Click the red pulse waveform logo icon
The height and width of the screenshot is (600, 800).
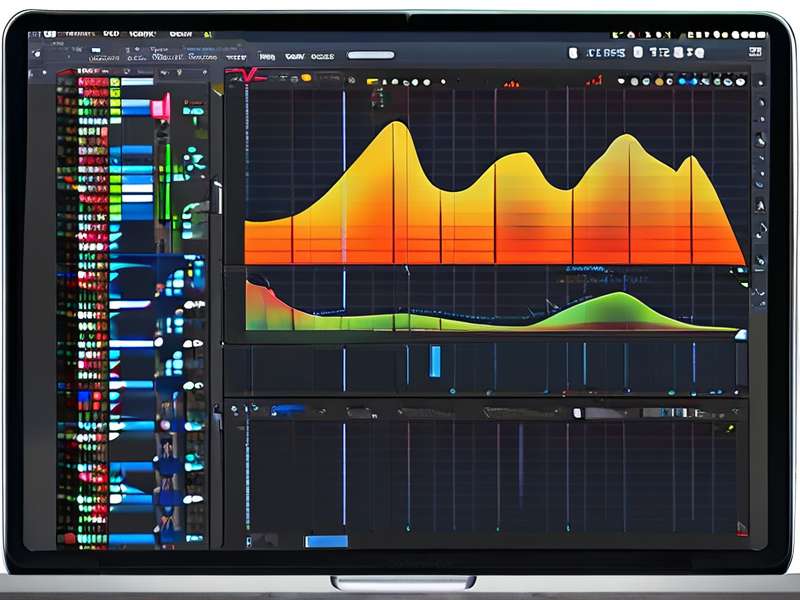(246, 76)
